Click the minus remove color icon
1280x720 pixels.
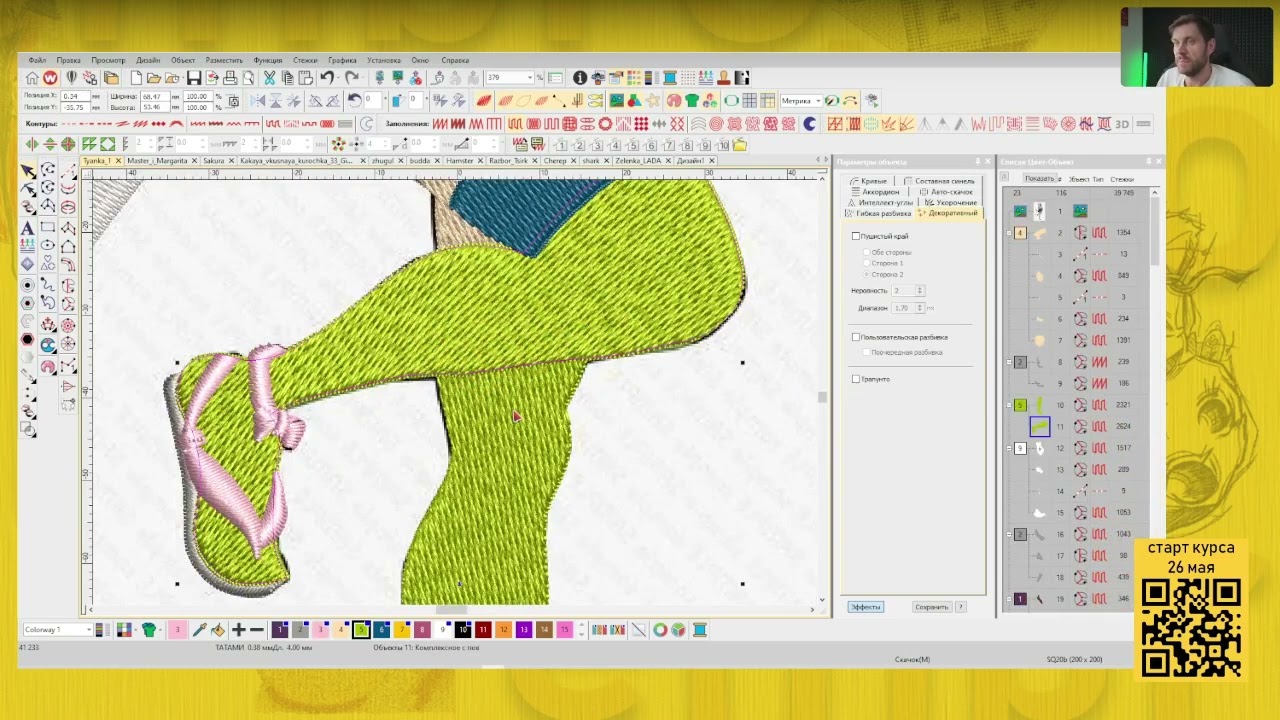(x=257, y=630)
